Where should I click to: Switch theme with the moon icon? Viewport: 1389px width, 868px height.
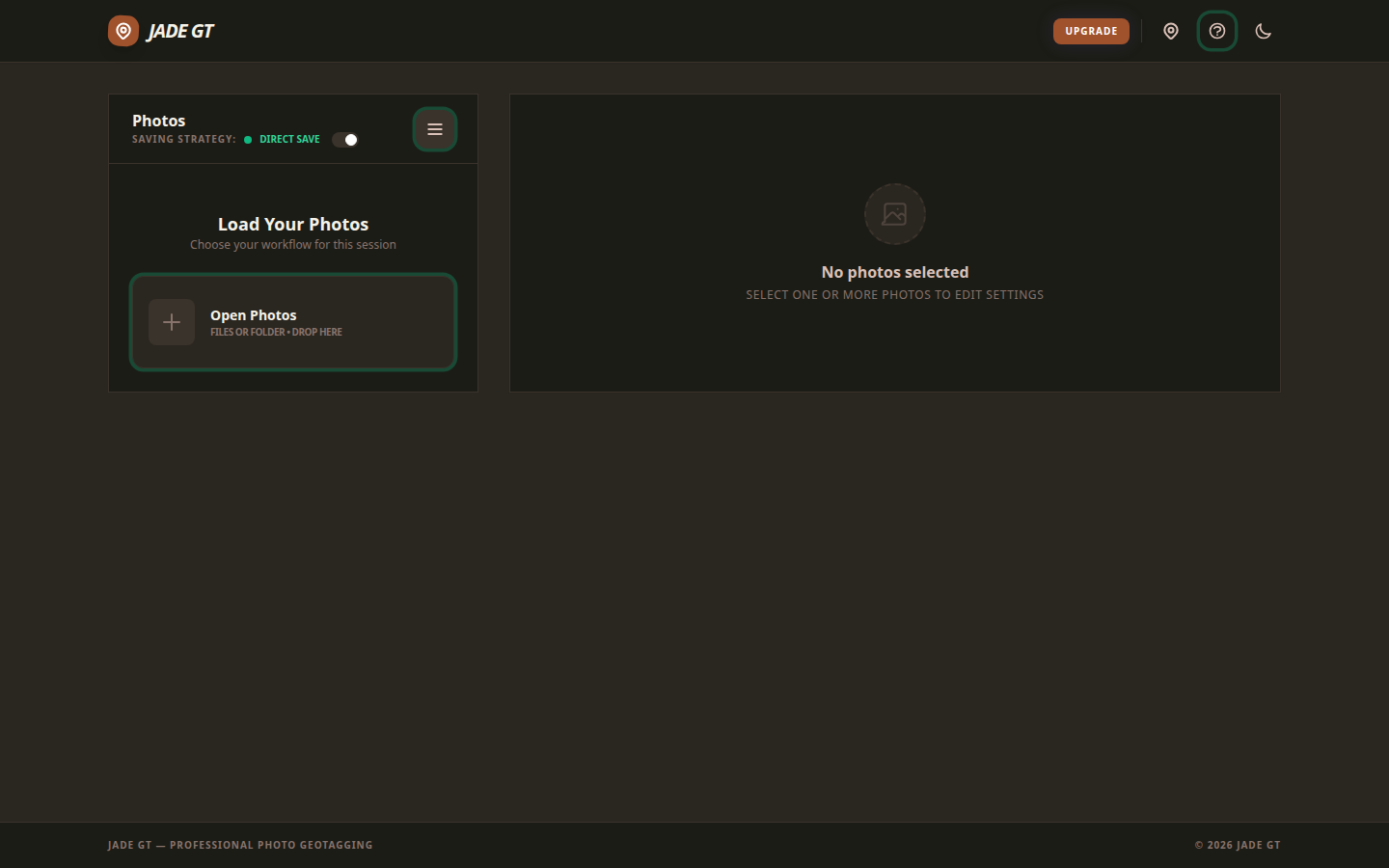1264,31
